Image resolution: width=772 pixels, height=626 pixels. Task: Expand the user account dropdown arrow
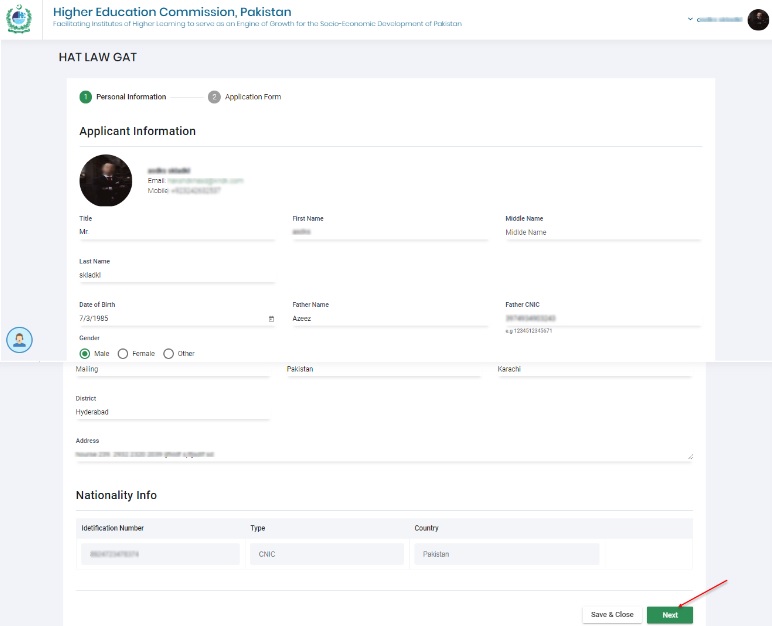690,19
